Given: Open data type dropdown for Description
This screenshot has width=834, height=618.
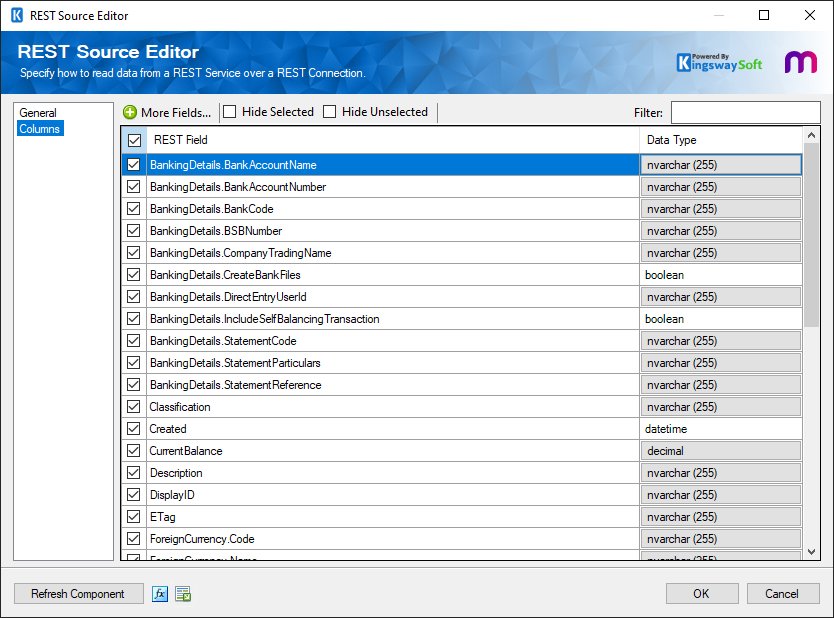Looking at the screenshot, I should [721, 473].
